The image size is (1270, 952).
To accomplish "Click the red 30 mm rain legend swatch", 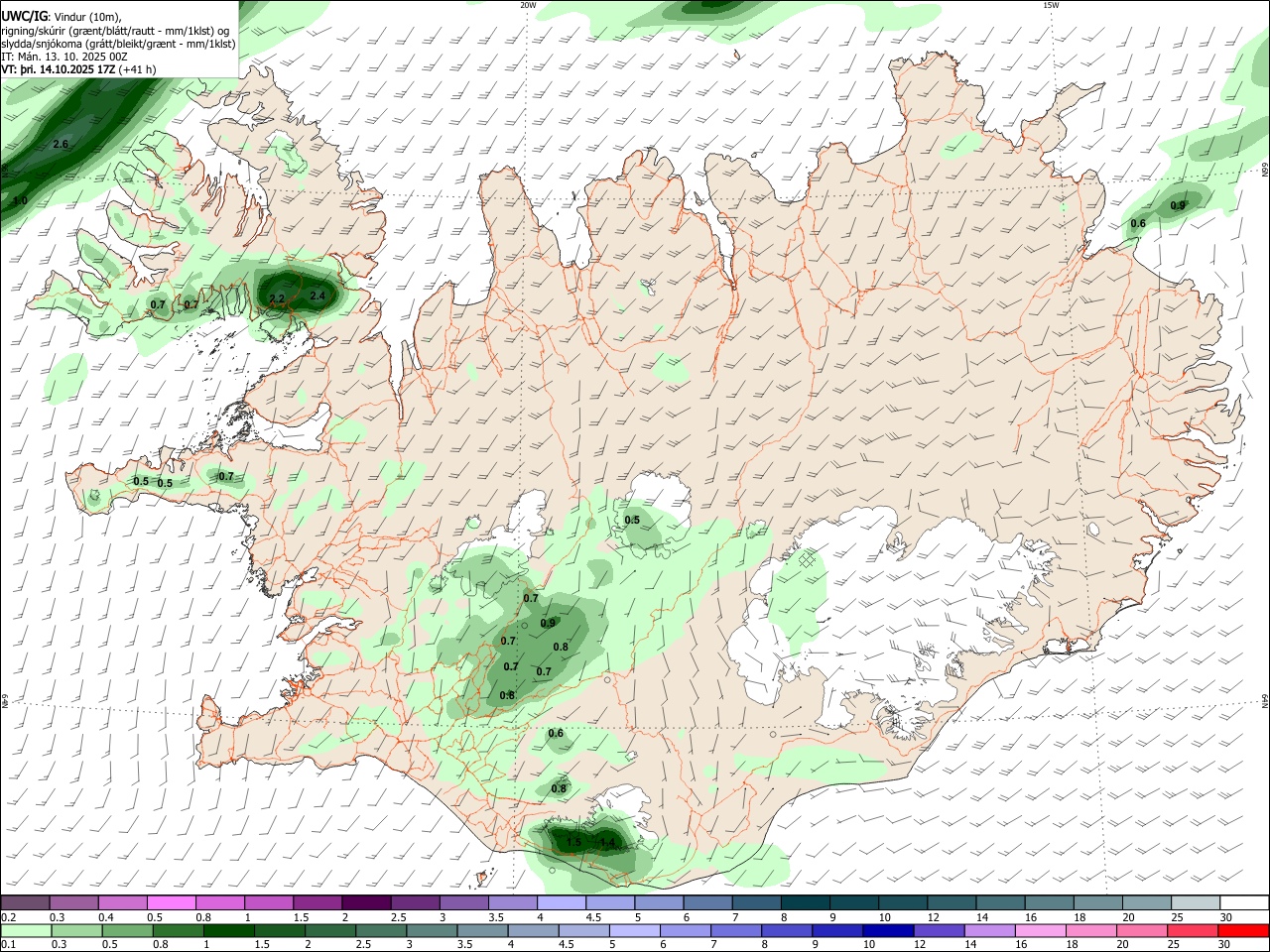I will 1243,930.
